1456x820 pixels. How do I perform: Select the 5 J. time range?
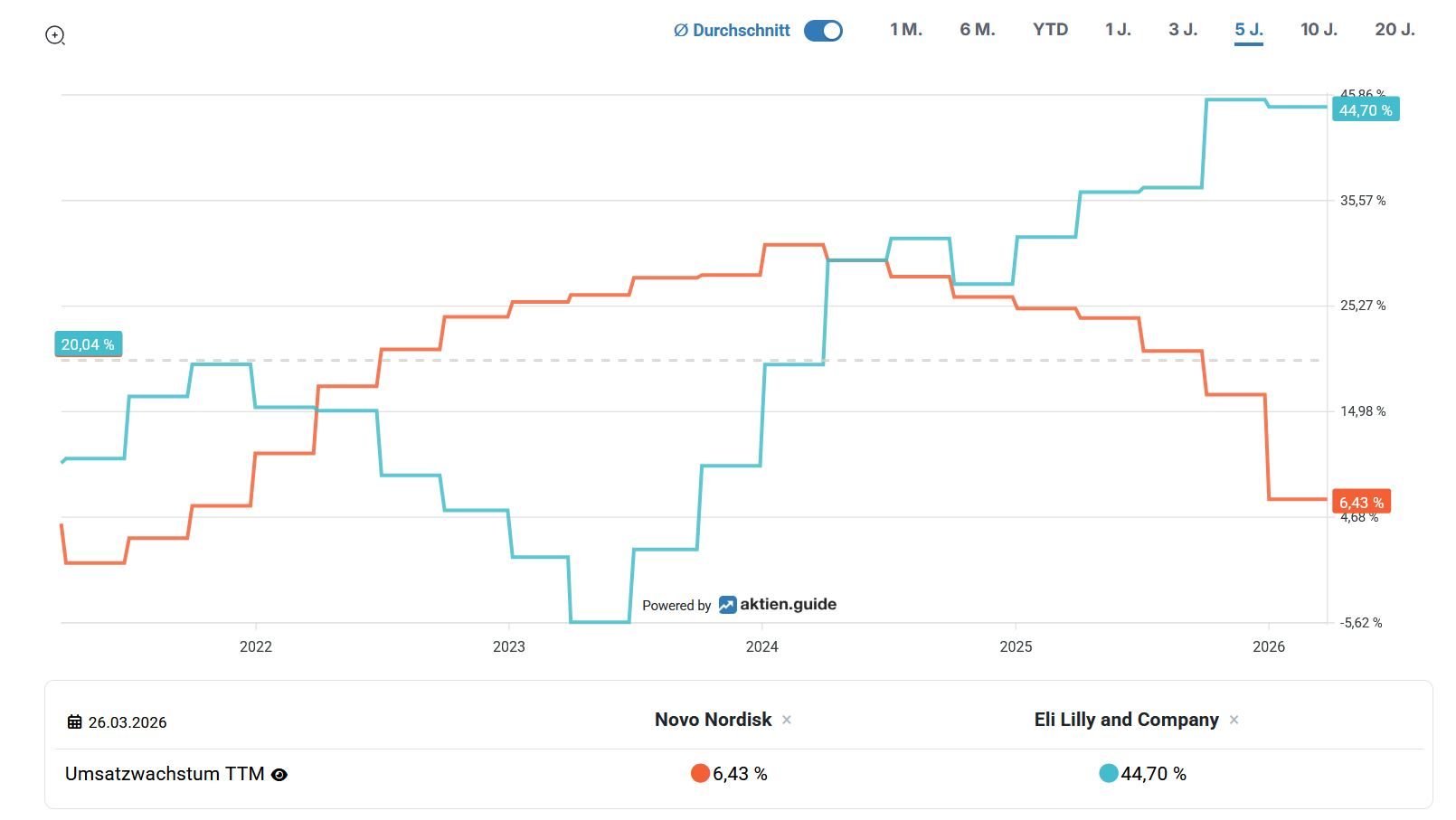(1249, 30)
